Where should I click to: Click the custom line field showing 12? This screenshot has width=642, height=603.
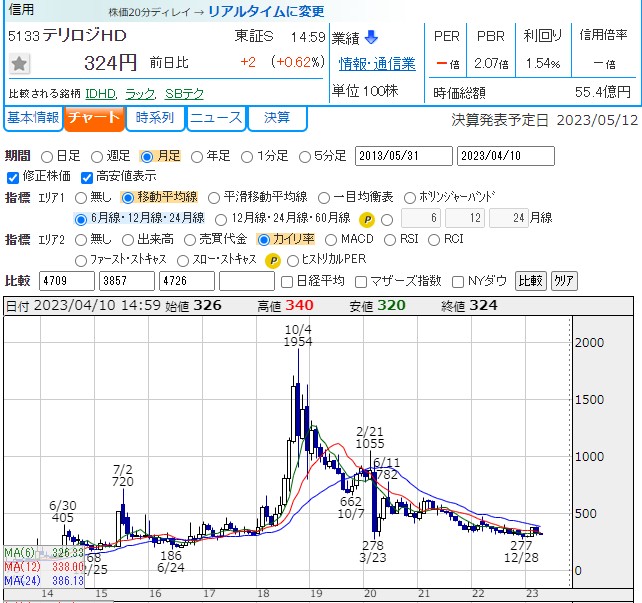pyautogui.click(x=465, y=218)
